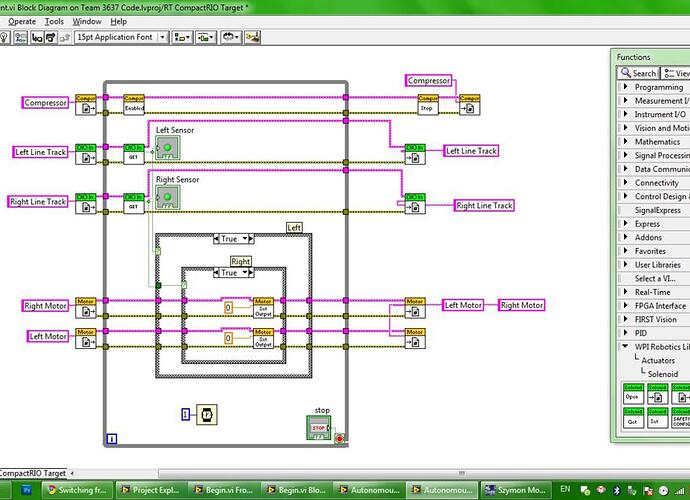Open the Help menu
The height and width of the screenshot is (500, 690).
[x=118, y=22]
